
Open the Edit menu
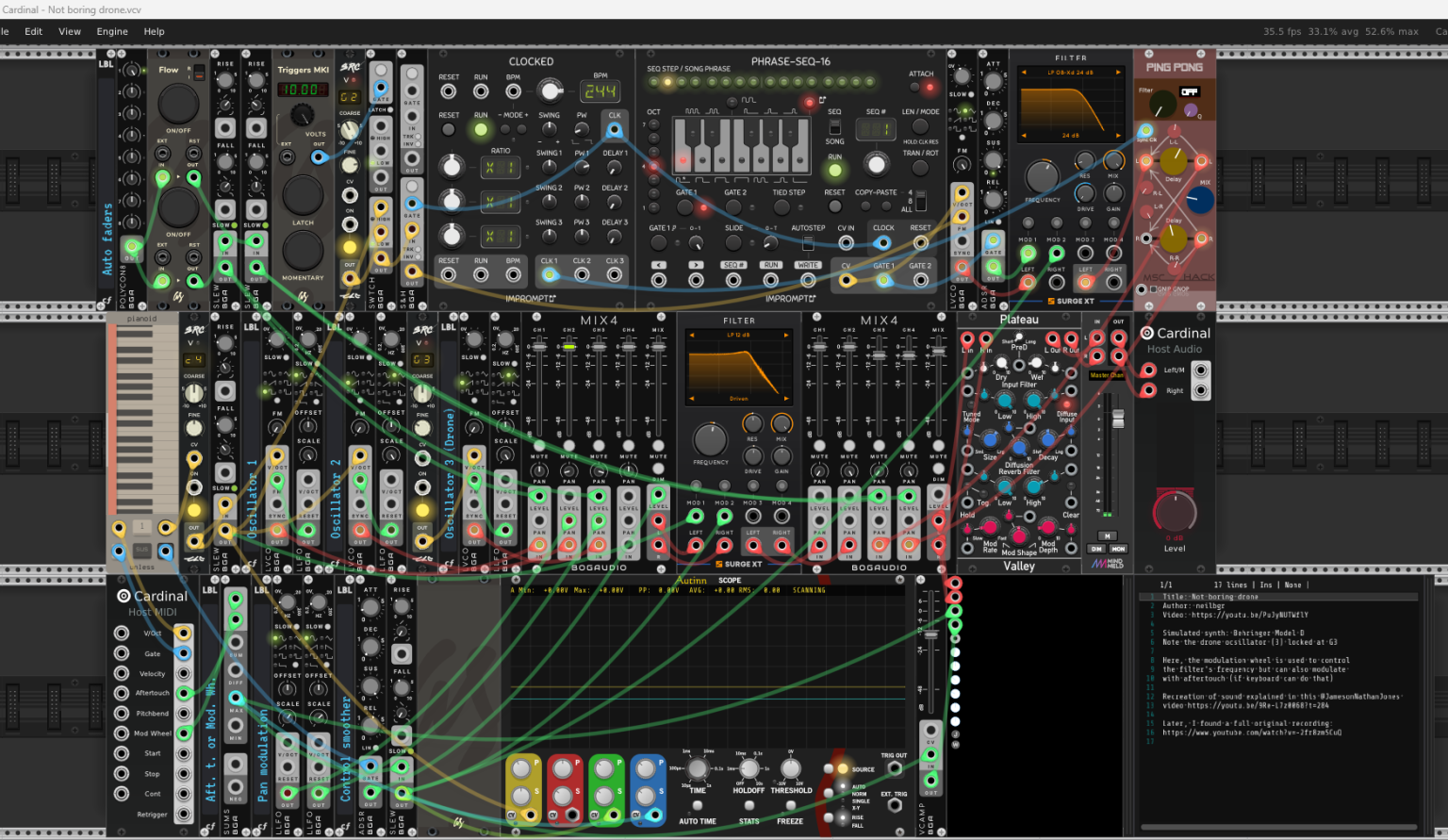pos(34,31)
